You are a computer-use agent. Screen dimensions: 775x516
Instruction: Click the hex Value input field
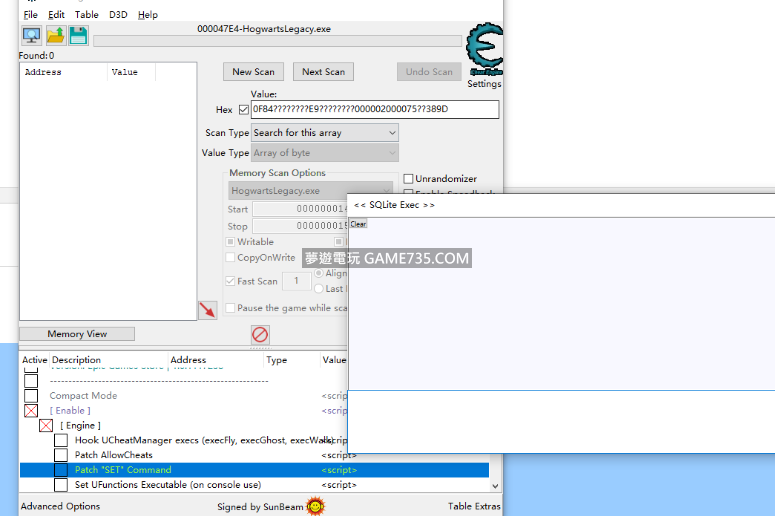(x=375, y=109)
